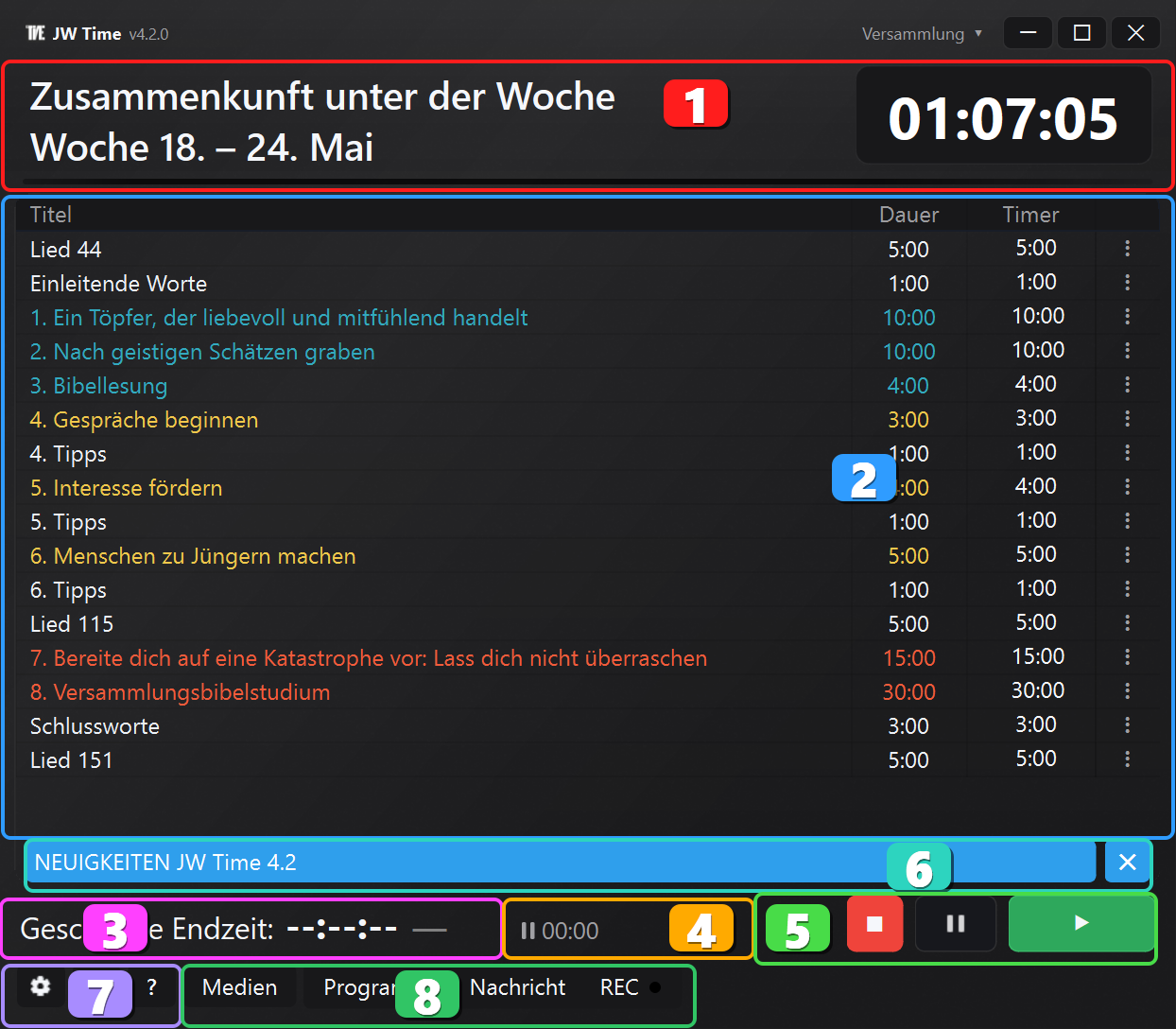This screenshot has height=1029, width=1176.
Task: Stop the timer with red stop button
Action: (x=874, y=924)
